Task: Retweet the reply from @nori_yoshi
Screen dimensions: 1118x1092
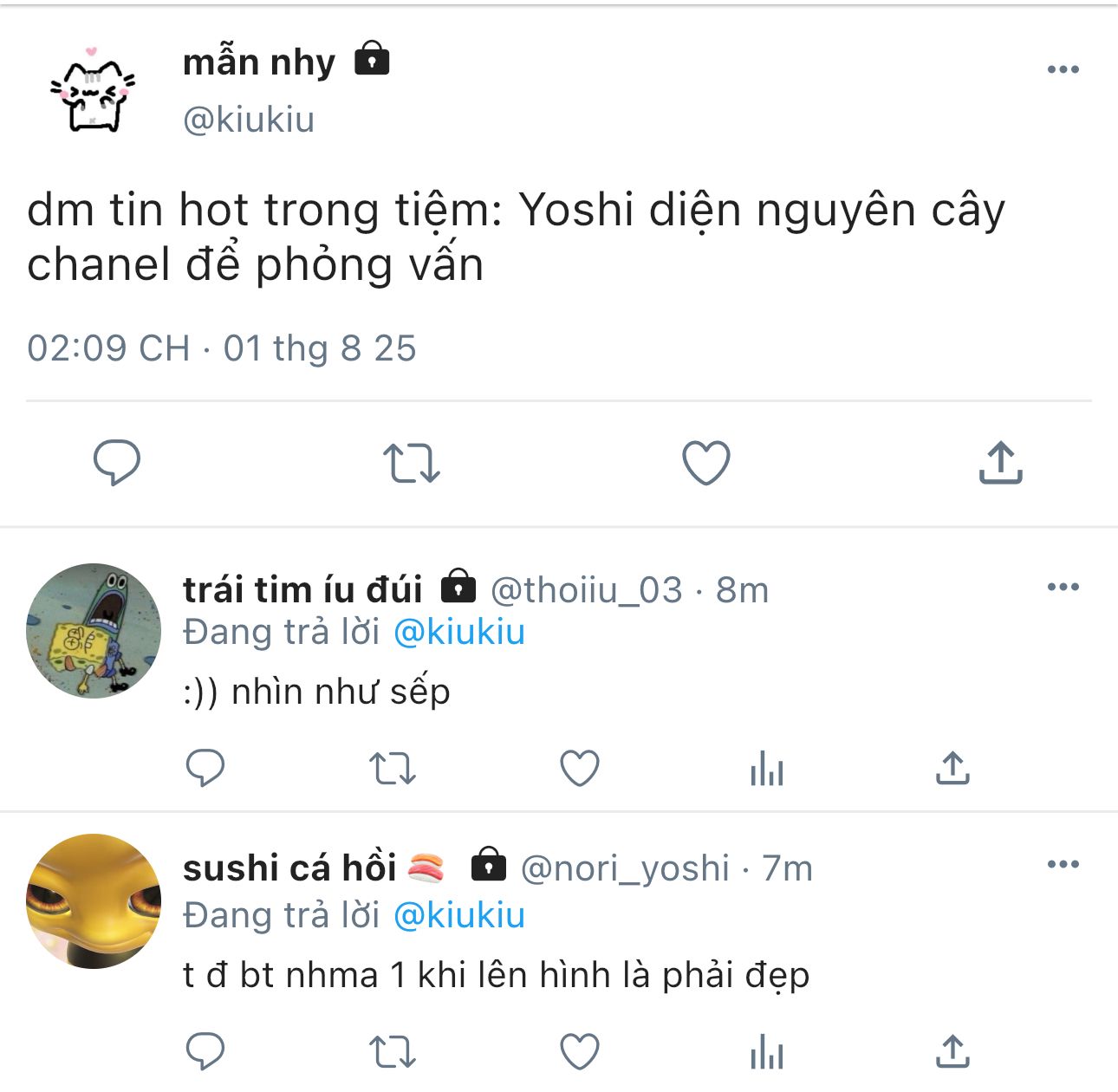Action: click(x=393, y=1052)
